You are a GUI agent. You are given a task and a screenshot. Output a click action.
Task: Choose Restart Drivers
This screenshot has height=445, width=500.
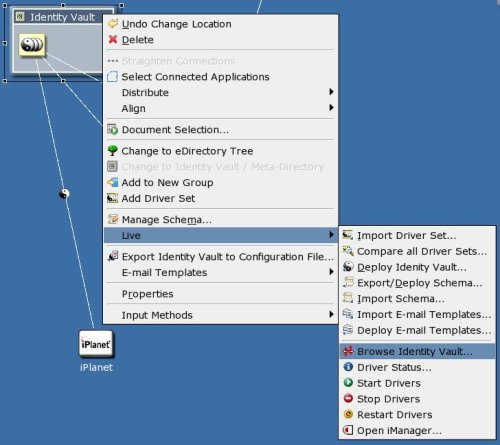[x=417, y=414]
